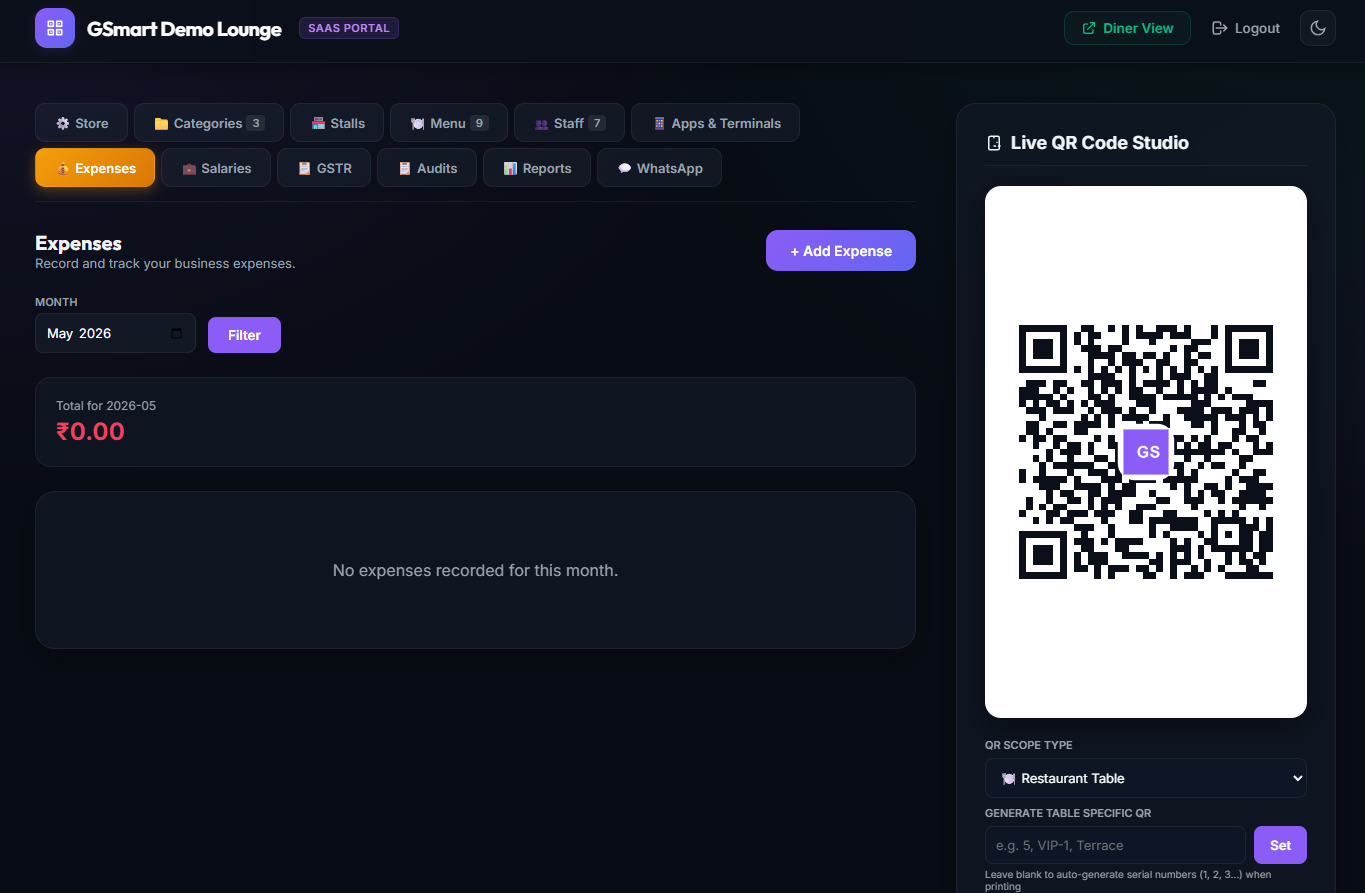Click the GS logo in QR code

pos(1146,452)
